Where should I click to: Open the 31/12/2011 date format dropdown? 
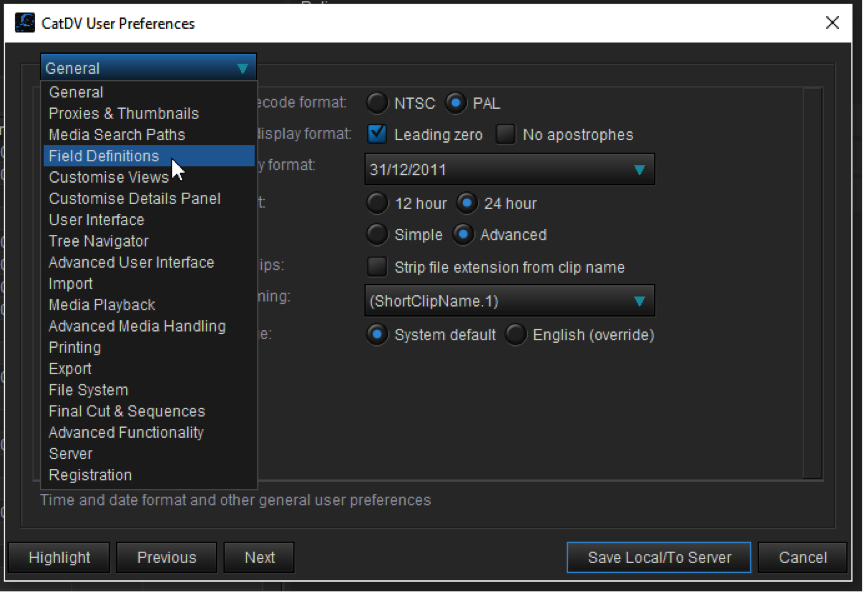pos(510,169)
